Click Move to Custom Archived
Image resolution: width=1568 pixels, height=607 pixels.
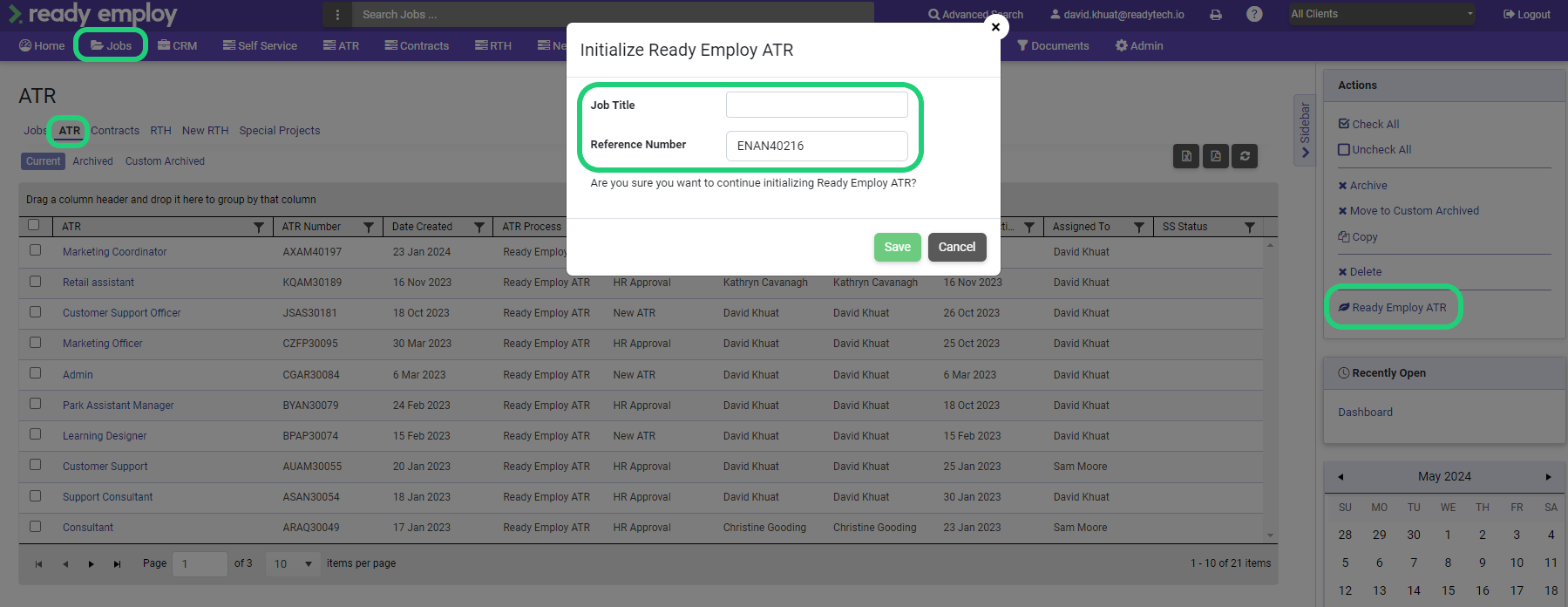click(x=1408, y=210)
